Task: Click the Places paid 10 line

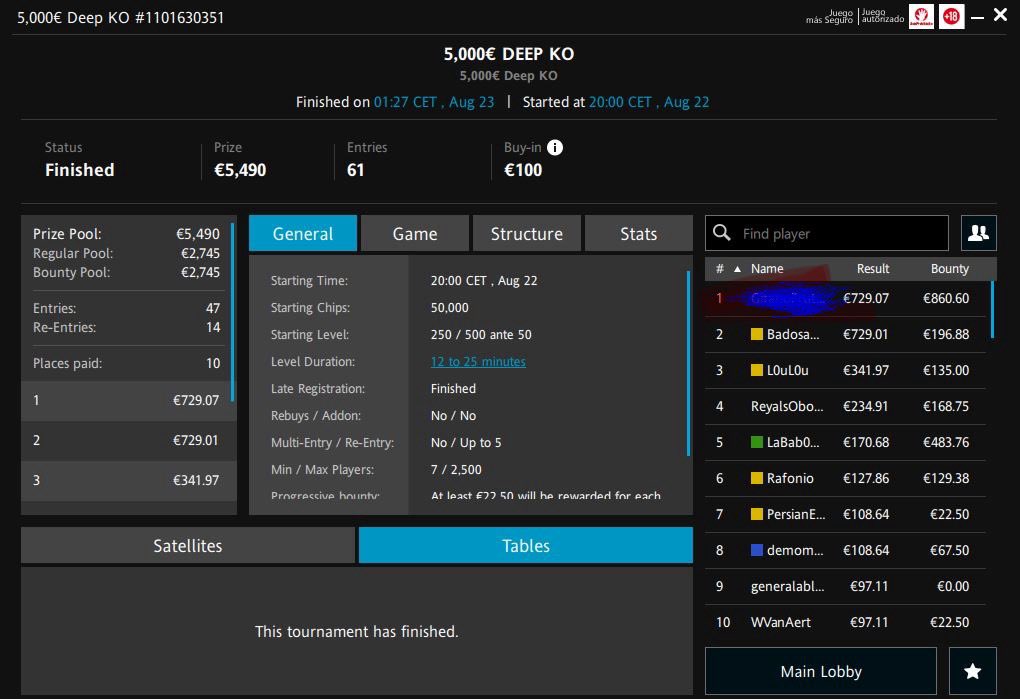Action: [x=126, y=363]
